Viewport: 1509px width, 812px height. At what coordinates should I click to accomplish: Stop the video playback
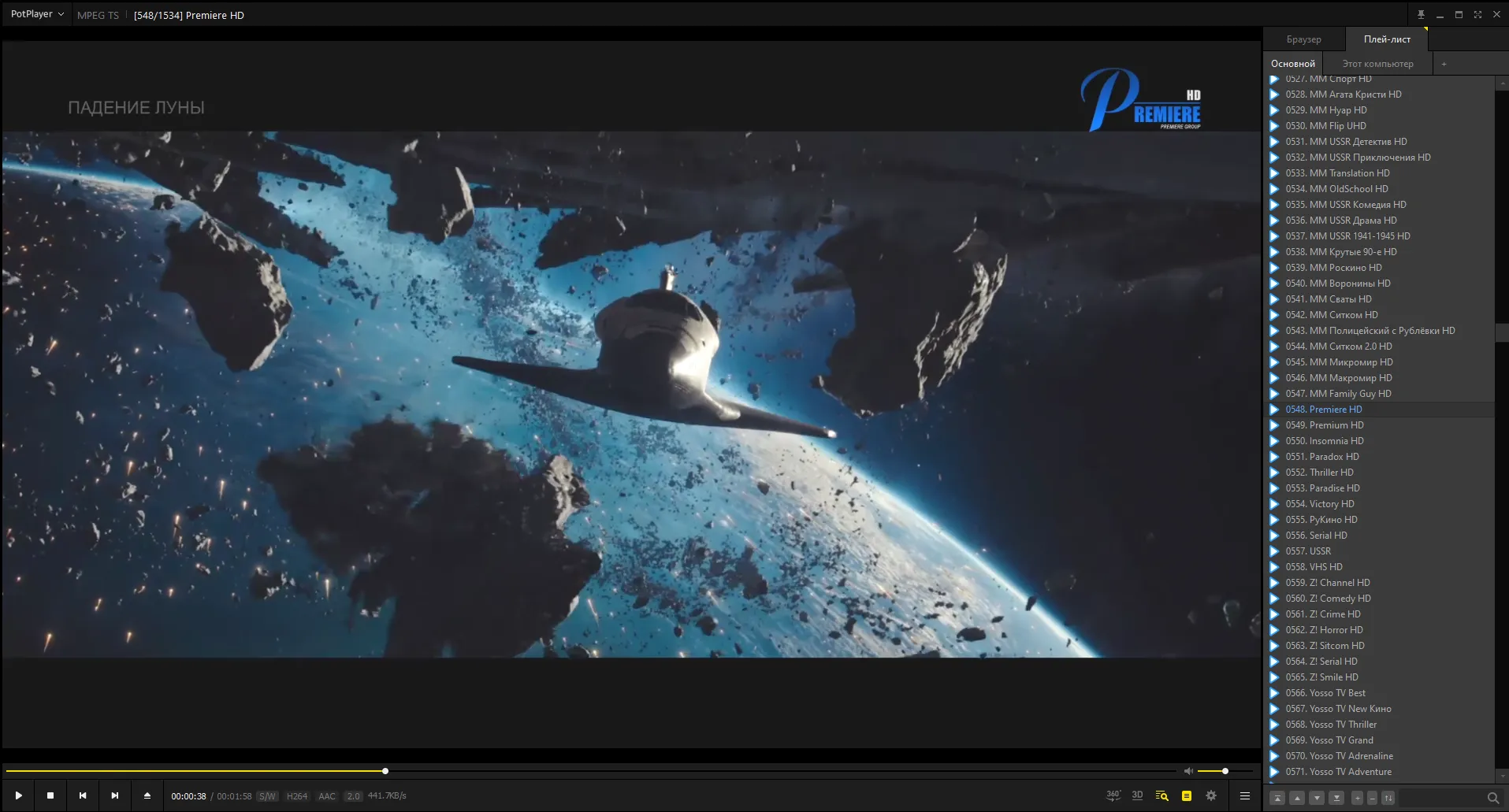click(x=50, y=795)
